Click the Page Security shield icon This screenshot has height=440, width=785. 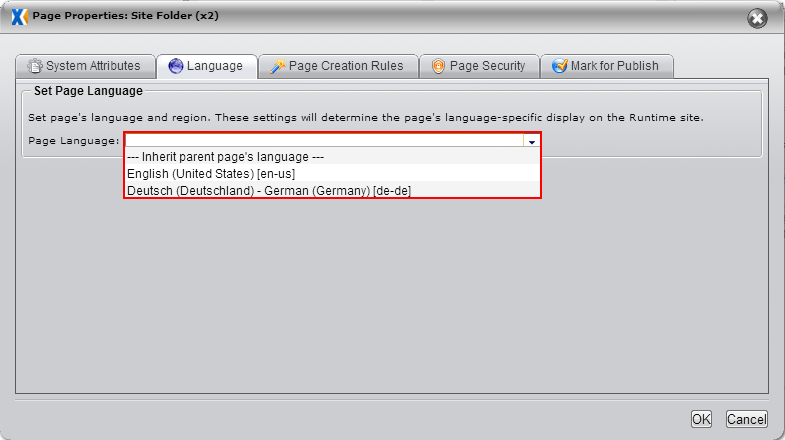coord(439,66)
